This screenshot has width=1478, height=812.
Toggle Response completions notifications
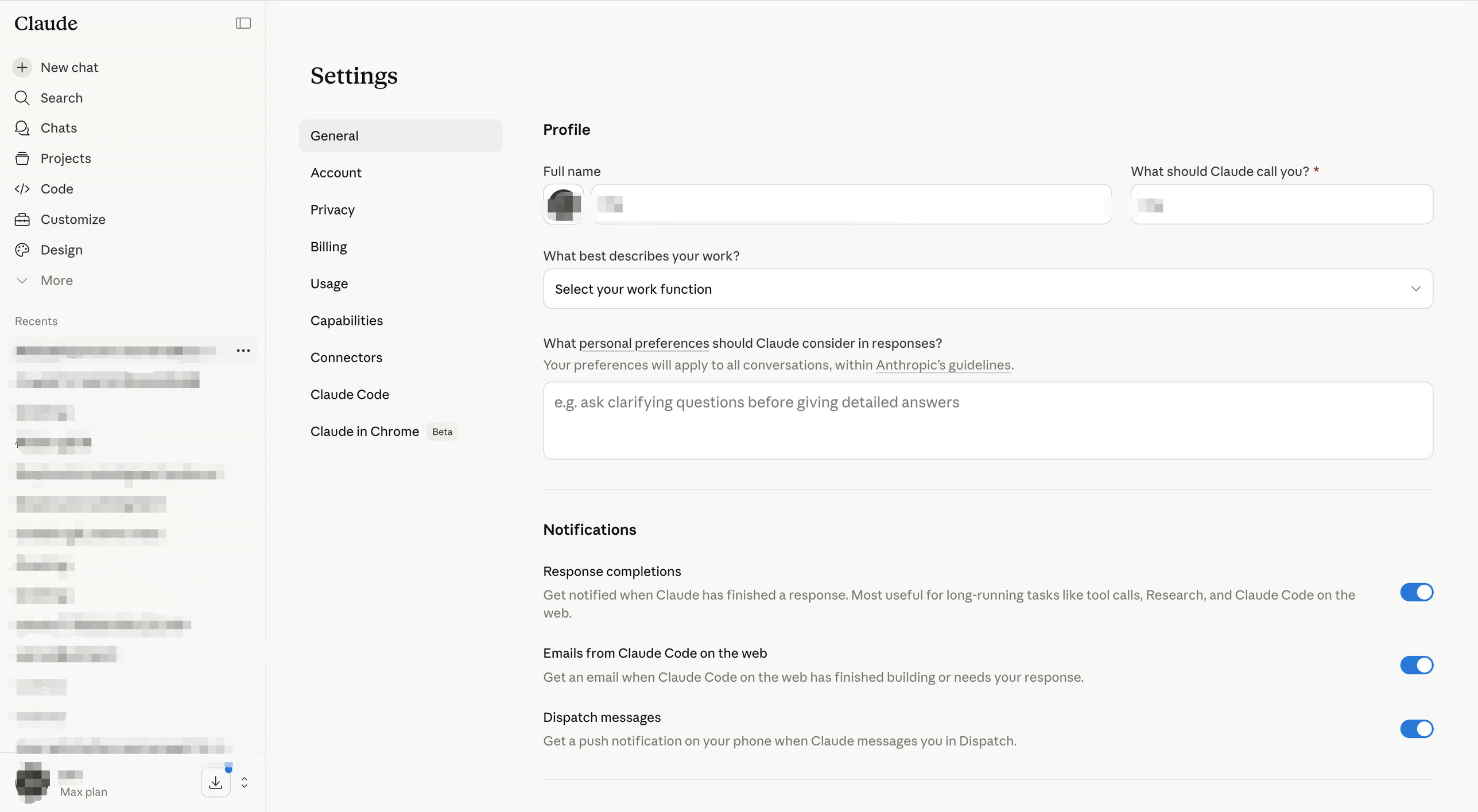[x=1417, y=592]
